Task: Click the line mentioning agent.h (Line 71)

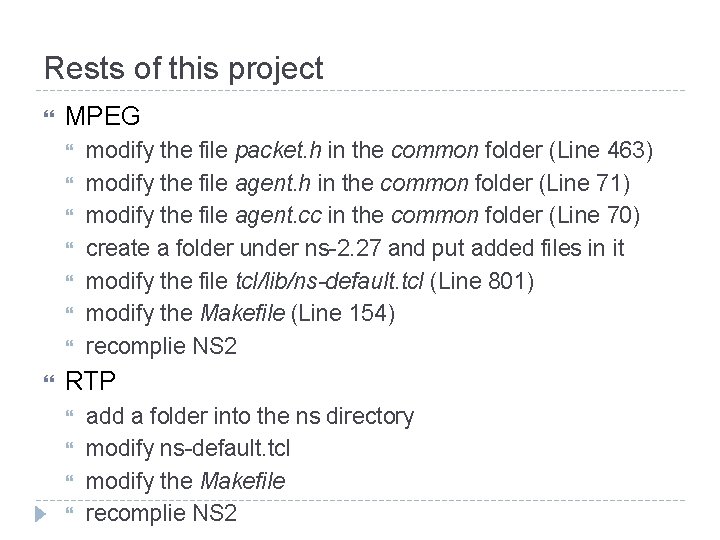Action: point(360,184)
